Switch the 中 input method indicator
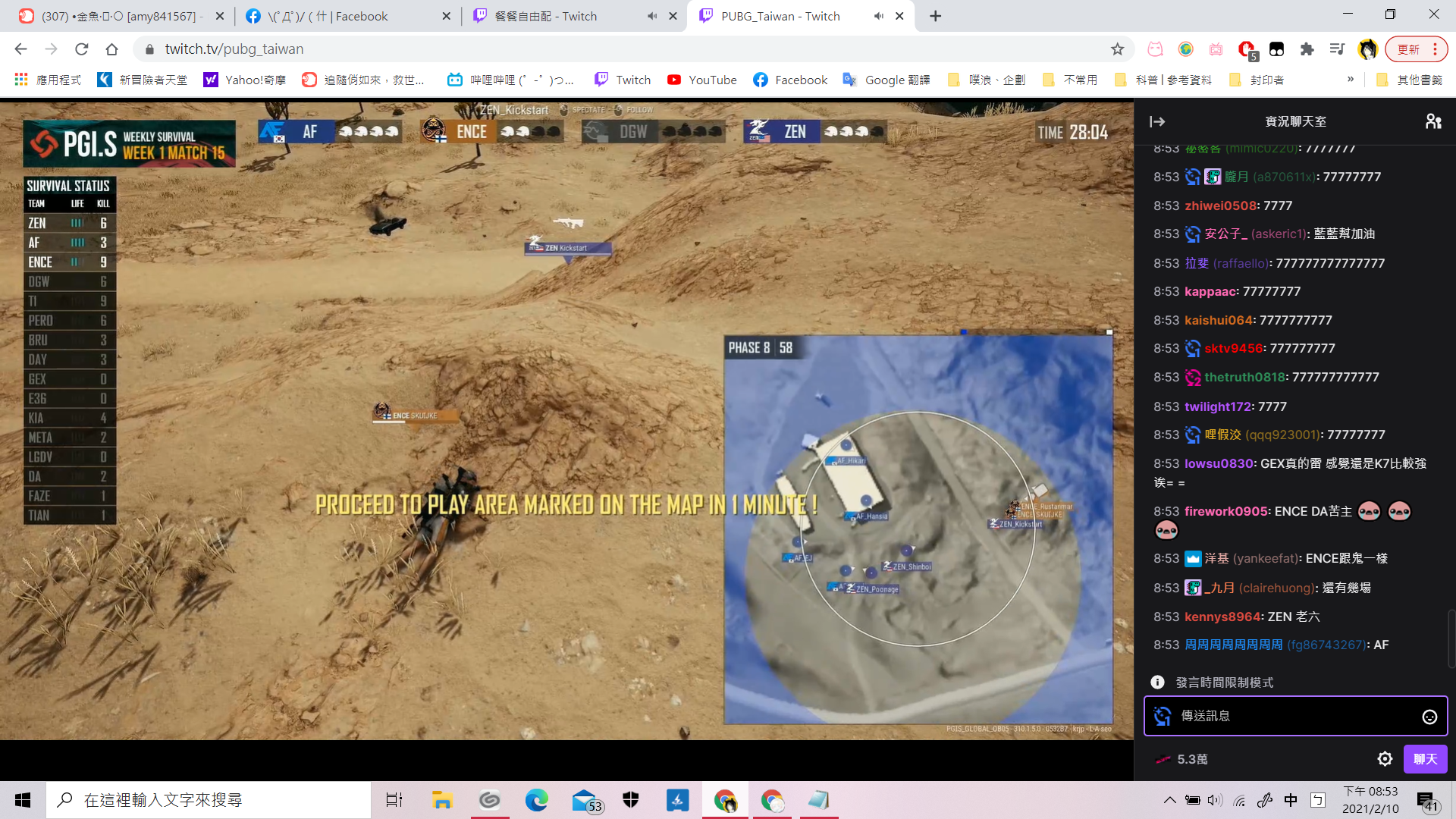Screen dimensions: 1456x819 [x=1291, y=800]
